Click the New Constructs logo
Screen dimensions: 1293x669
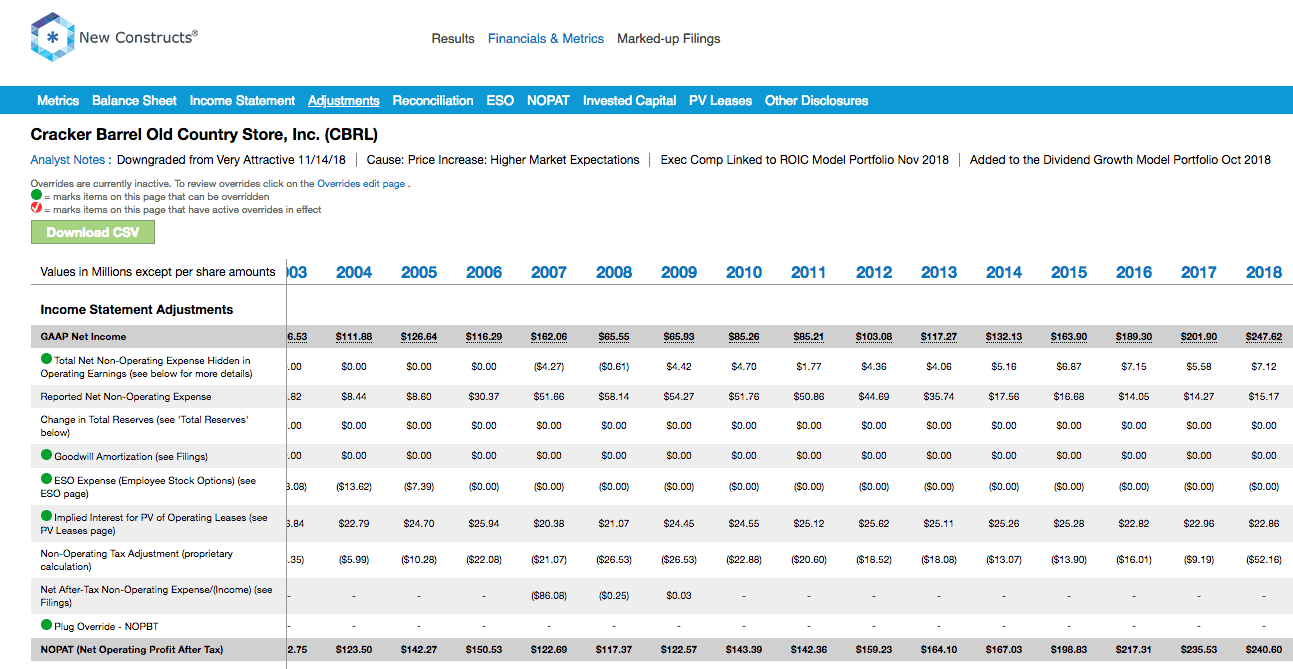click(115, 38)
